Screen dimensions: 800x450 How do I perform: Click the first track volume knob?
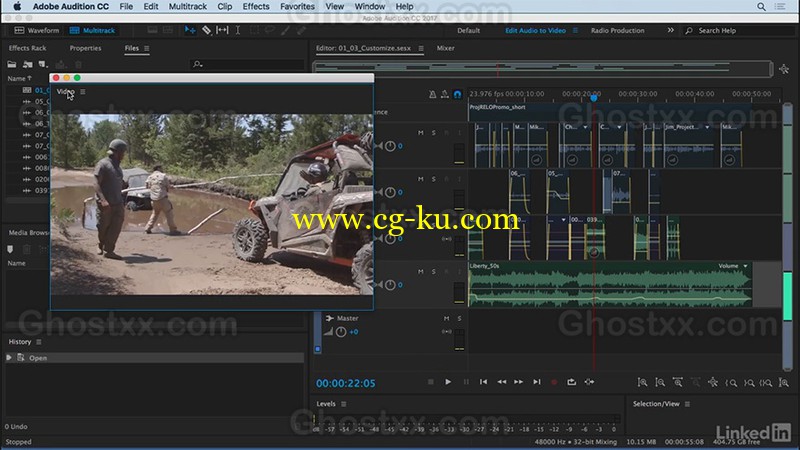[x=390, y=146]
